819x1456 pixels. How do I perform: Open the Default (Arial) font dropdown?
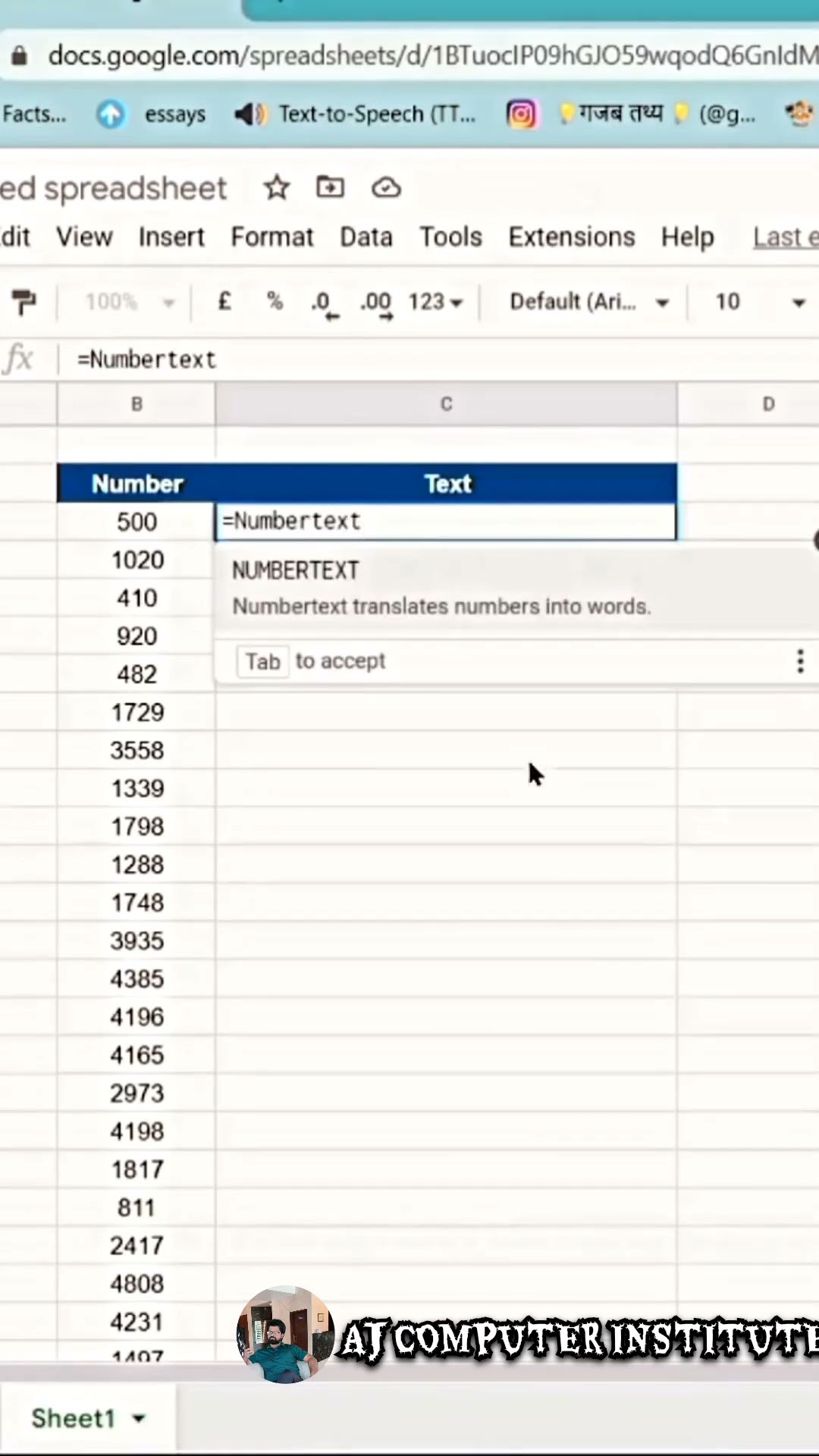point(588,303)
